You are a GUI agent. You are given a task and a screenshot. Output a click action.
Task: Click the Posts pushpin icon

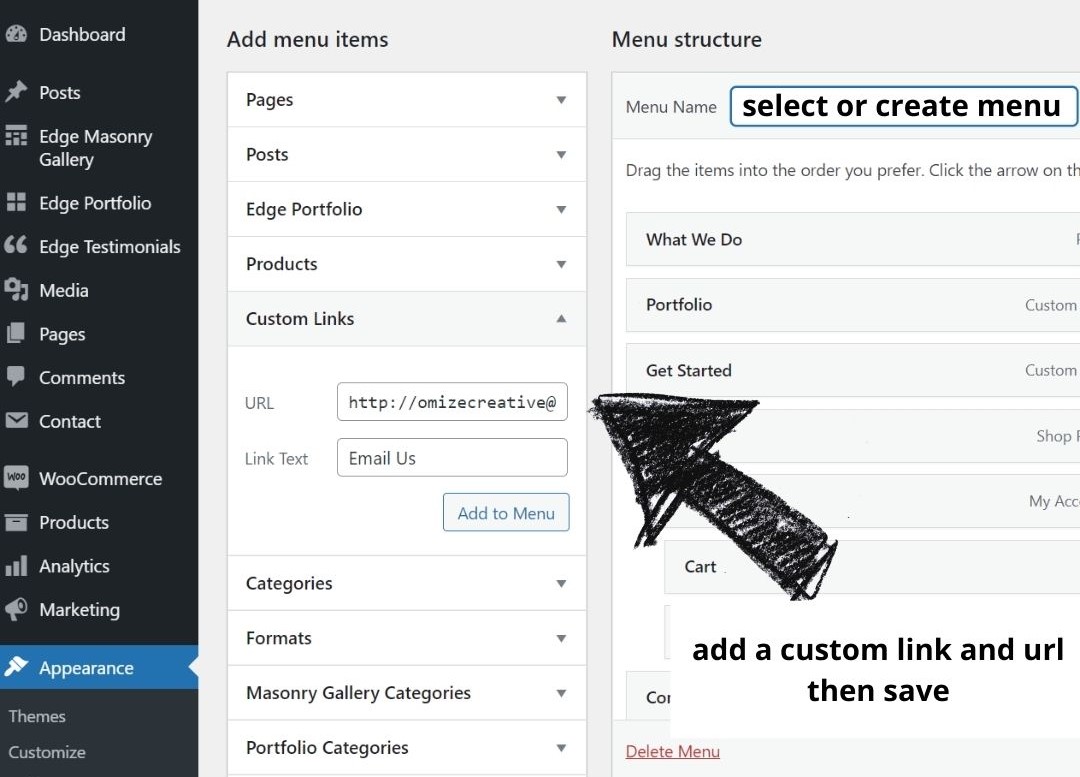17,92
